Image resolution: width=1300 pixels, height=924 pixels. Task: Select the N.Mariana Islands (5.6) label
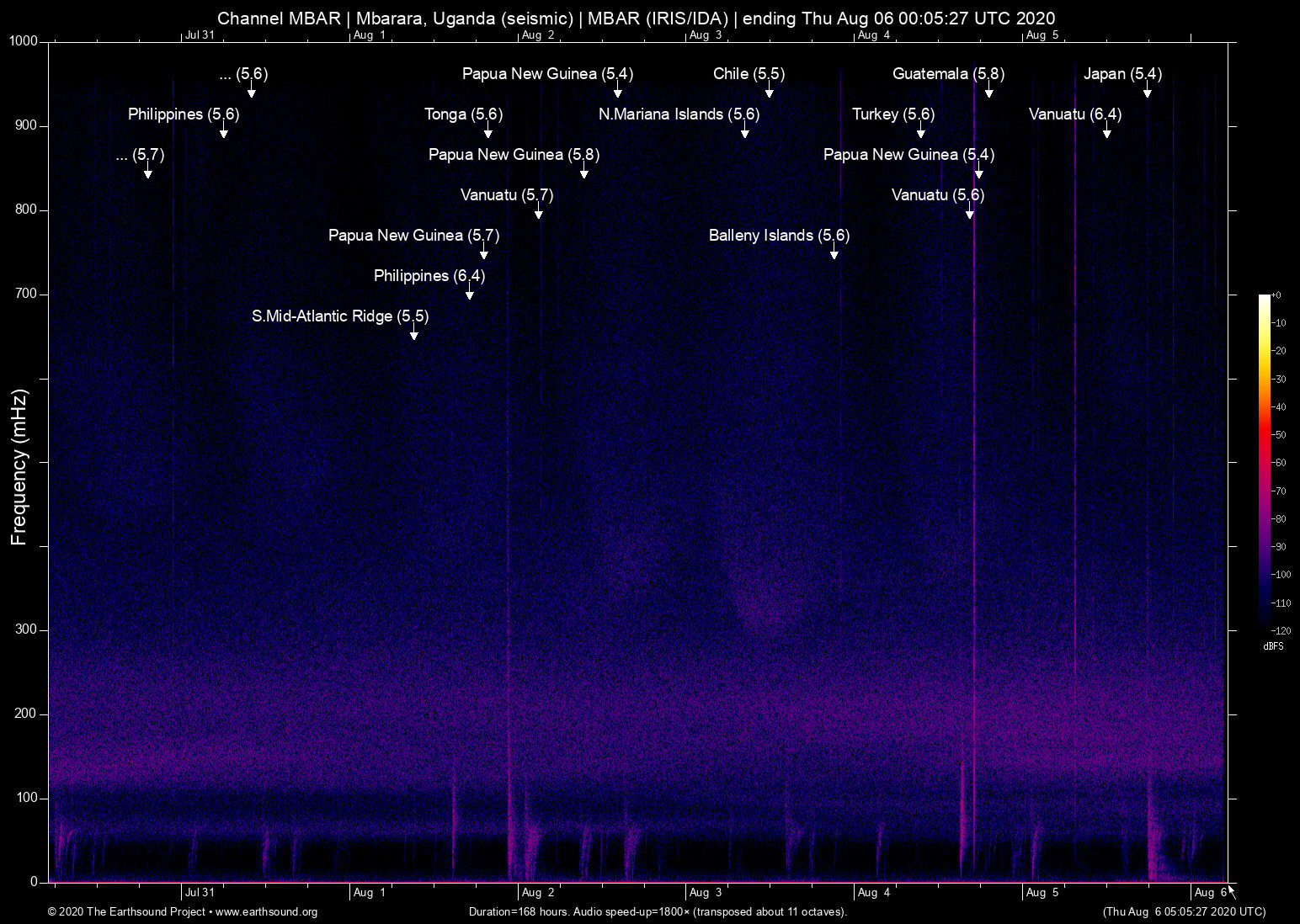(679, 114)
